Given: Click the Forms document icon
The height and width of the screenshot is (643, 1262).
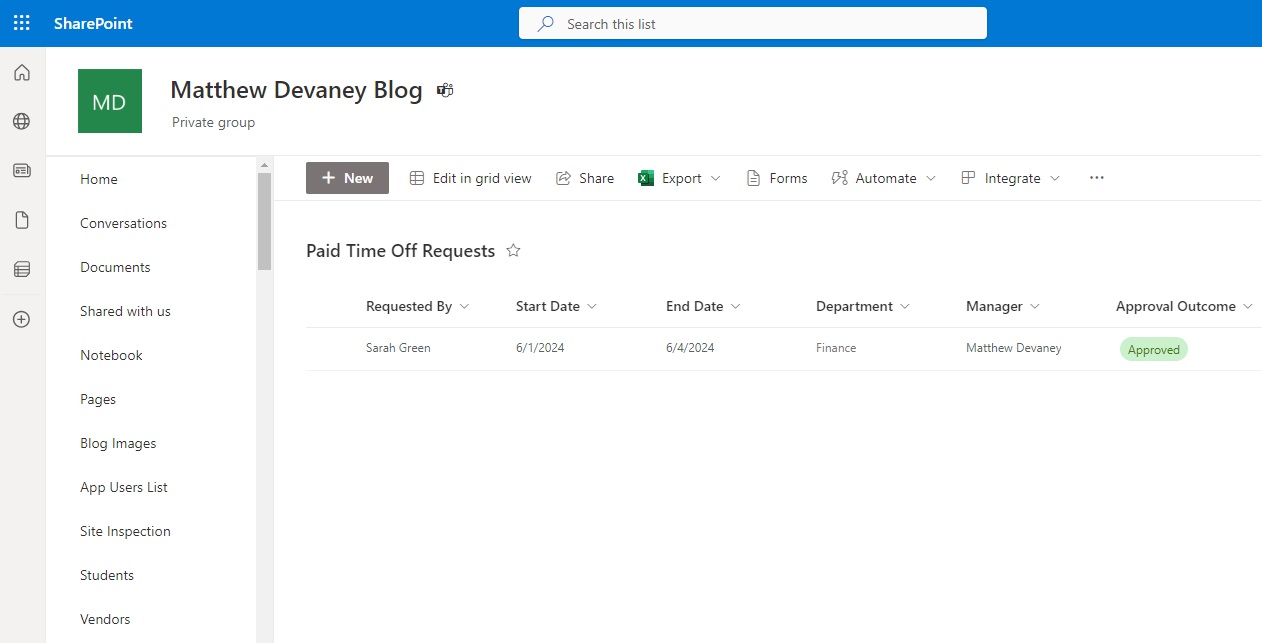Looking at the screenshot, I should (x=754, y=178).
